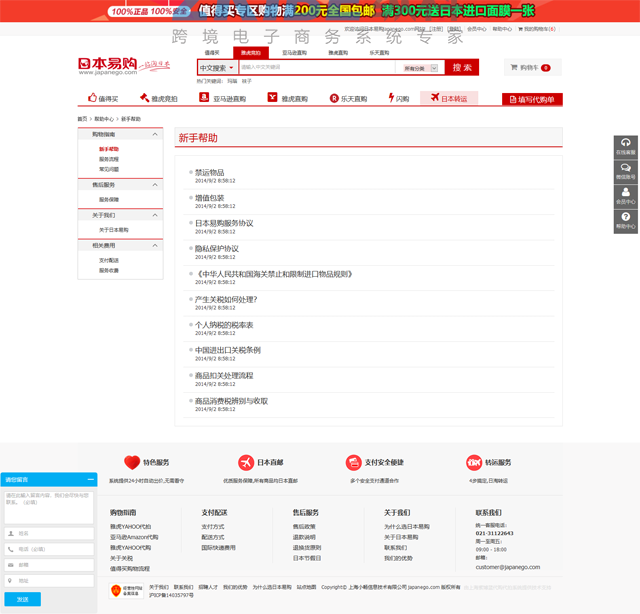
Task: Open the 中文搜索 language dropdown
Action: point(218,68)
